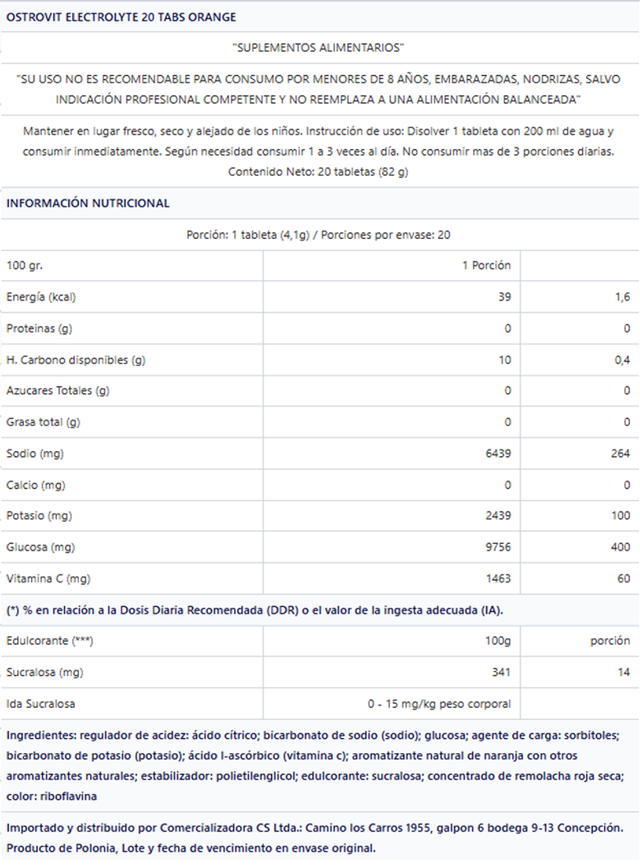Click the 'Mantener en lugar fresco' instruction line
Image resolution: width=640 pixels, height=865 pixels.
pyautogui.click(x=318, y=131)
